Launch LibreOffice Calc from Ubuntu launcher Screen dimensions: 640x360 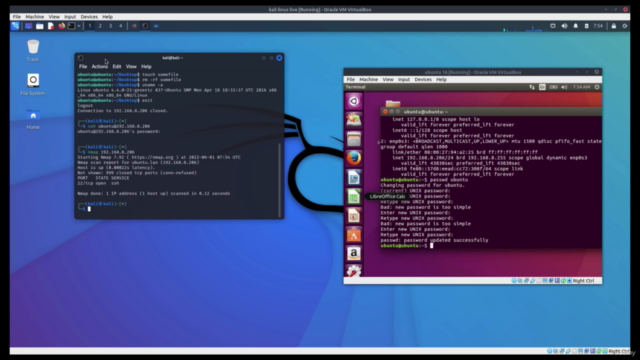pyautogui.click(x=354, y=196)
